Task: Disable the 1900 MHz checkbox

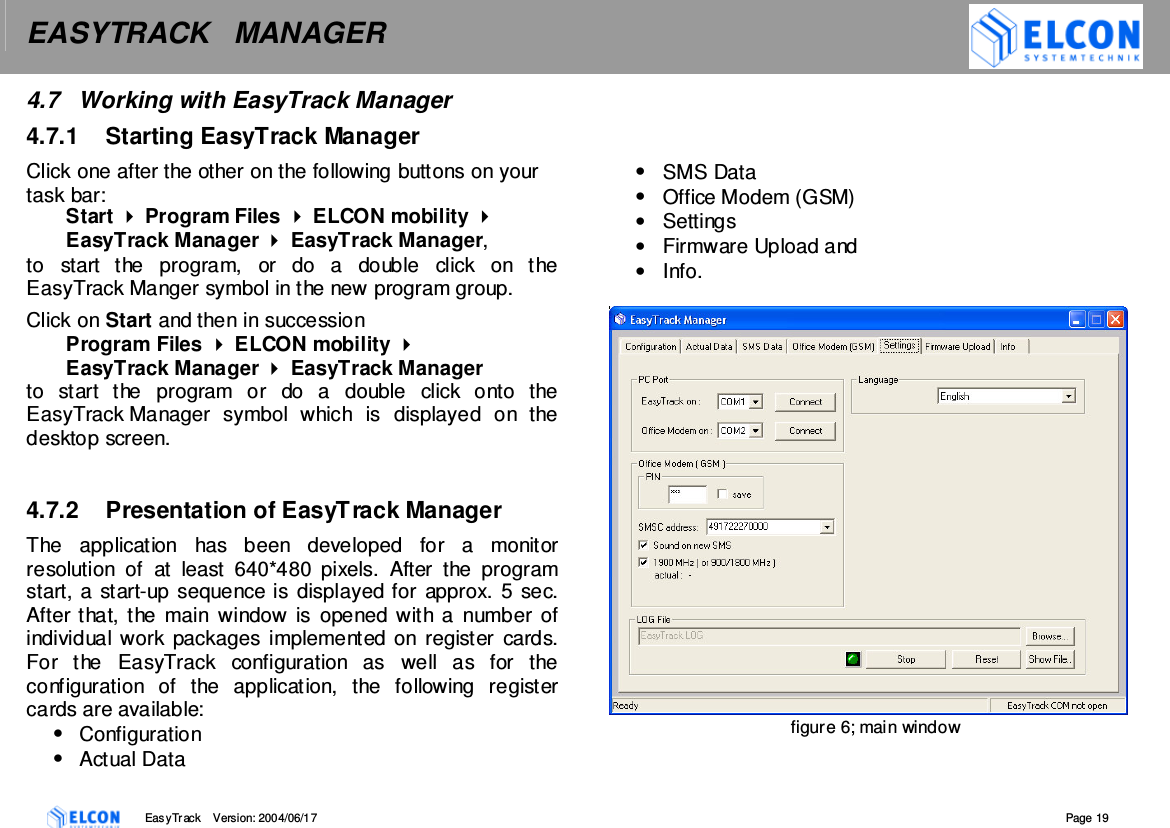Action: click(642, 562)
